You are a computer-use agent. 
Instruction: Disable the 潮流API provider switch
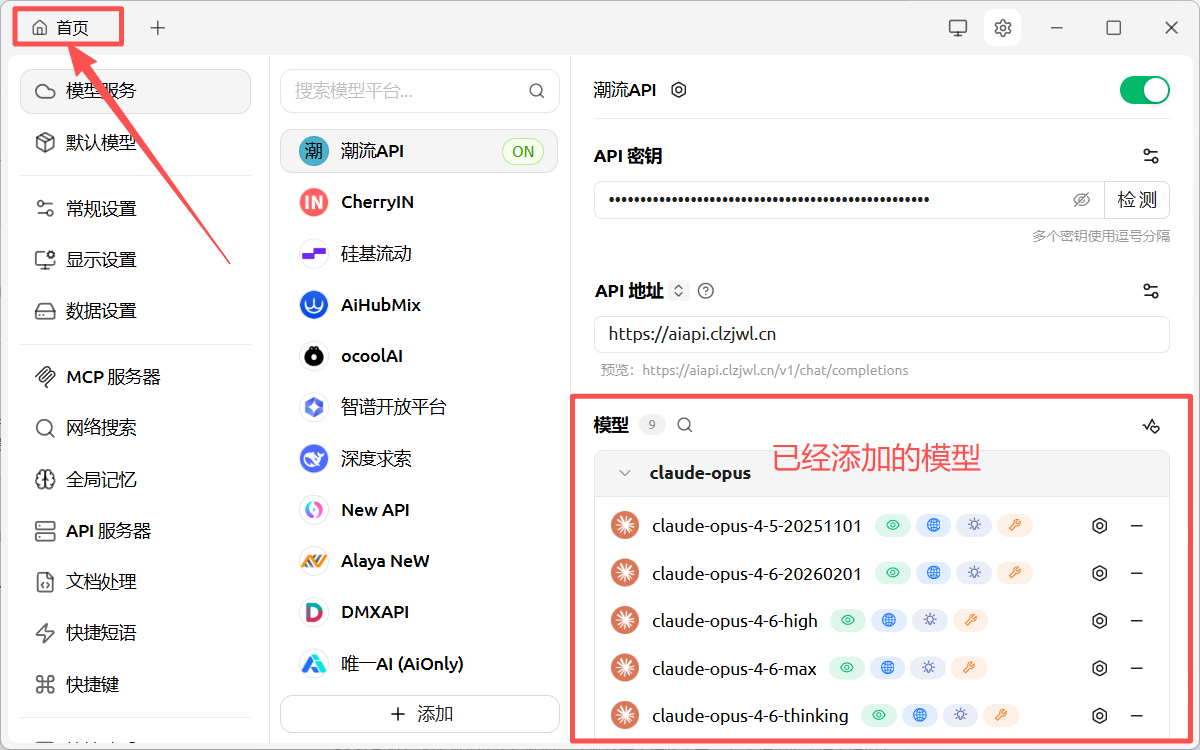pos(1144,90)
